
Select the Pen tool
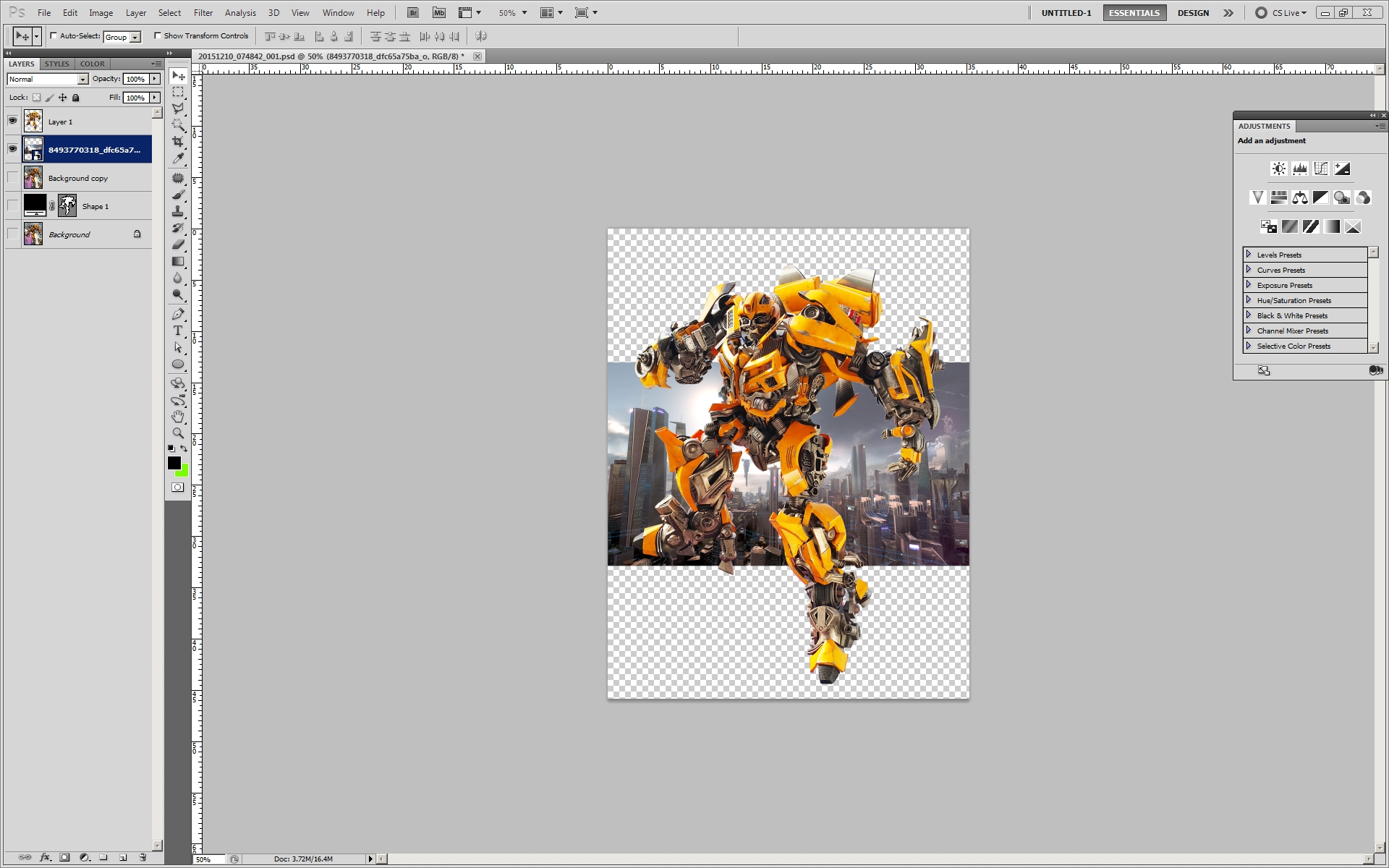click(178, 314)
